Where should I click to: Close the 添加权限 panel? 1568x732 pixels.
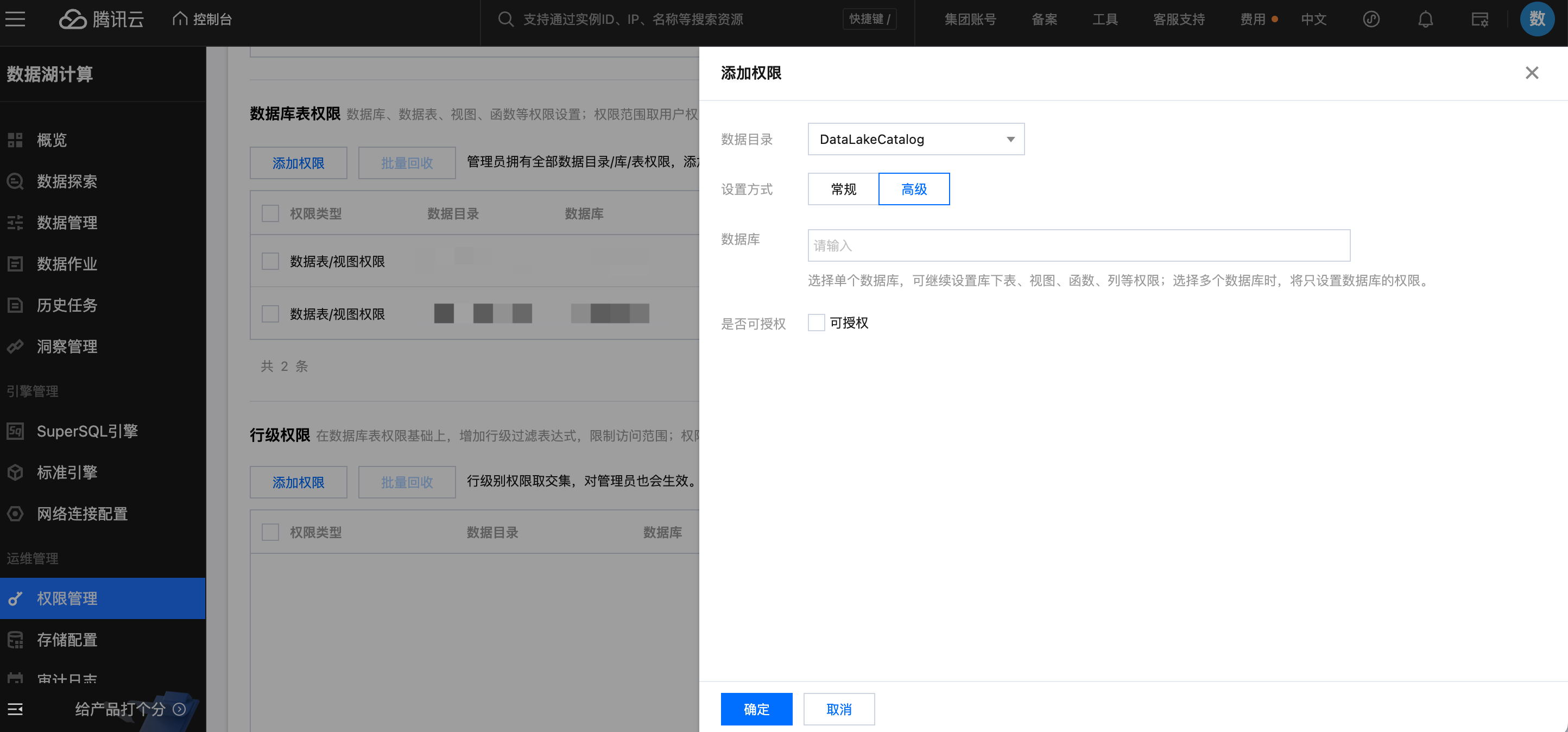click(1532, 73)
